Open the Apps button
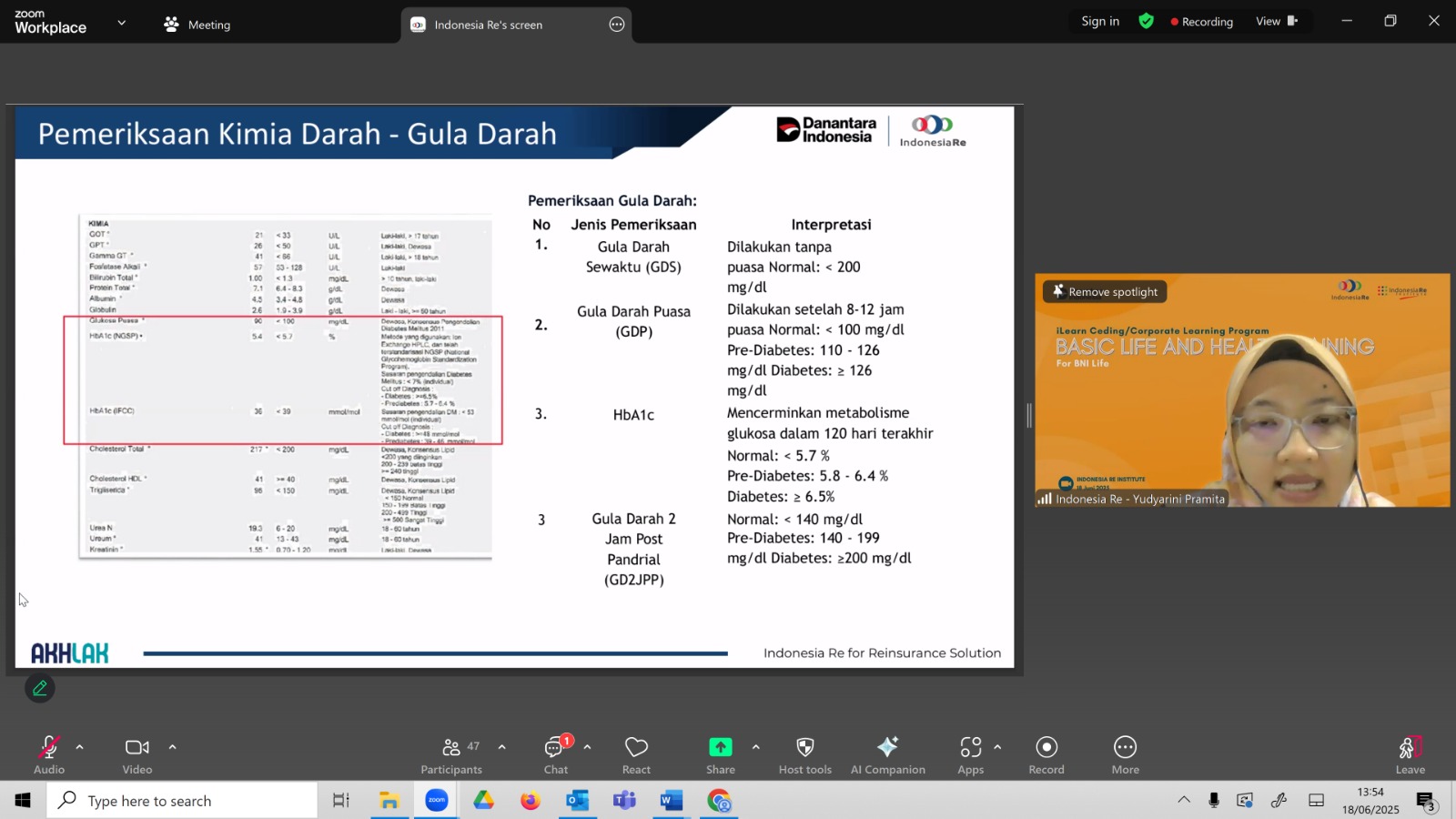1456x819 pixels. click(x=970, y=755)
